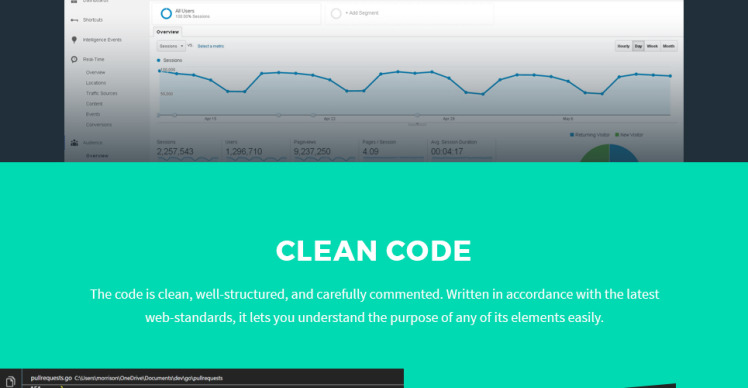Expand the Audience sidebar section
748x388 pixels.
(93, 143)
